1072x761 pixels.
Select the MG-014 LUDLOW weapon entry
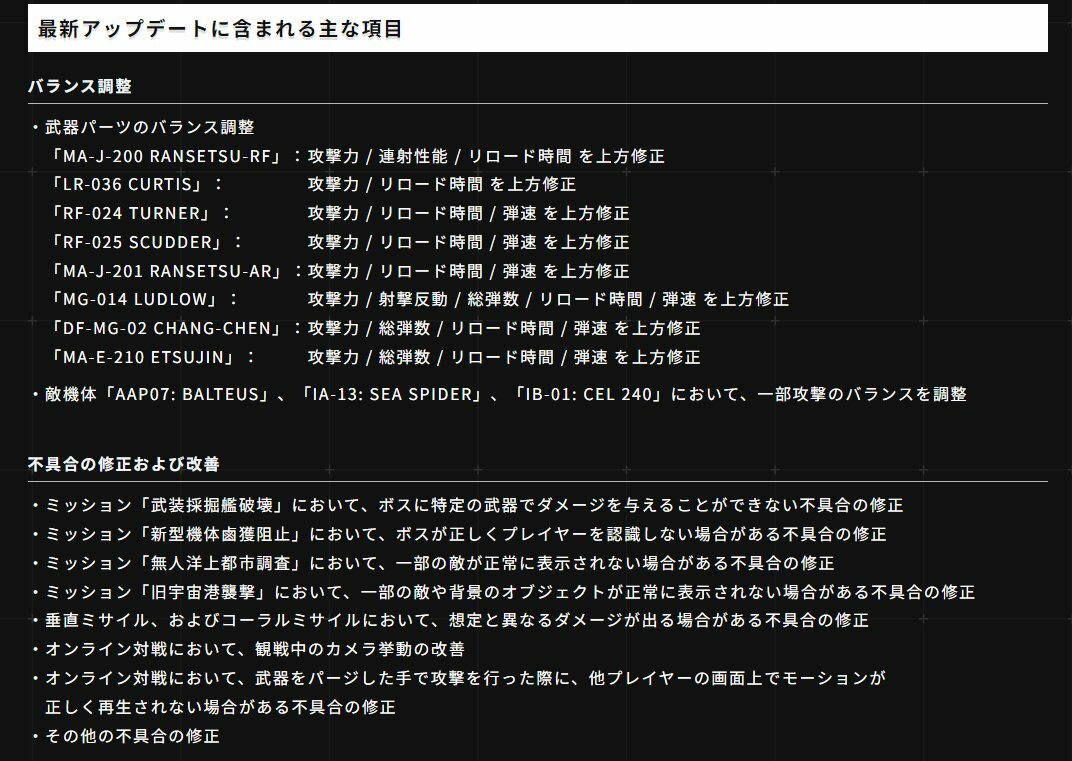click(140, 299)
